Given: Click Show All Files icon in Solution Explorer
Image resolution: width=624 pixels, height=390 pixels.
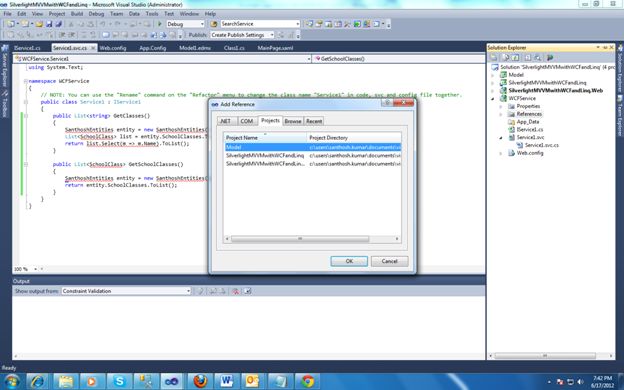Looking at the screenshot, I should tap(505, 58).
